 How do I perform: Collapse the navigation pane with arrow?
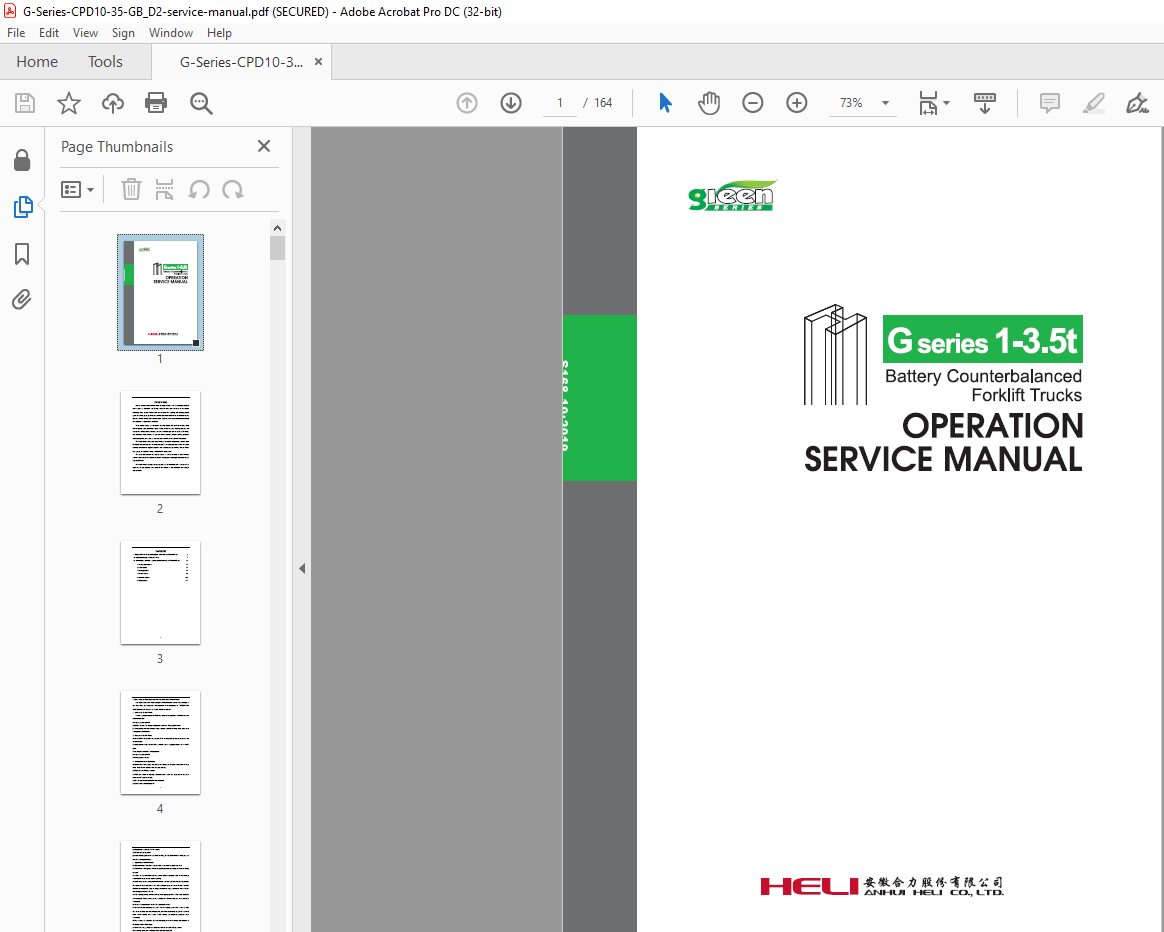(302, 568)
